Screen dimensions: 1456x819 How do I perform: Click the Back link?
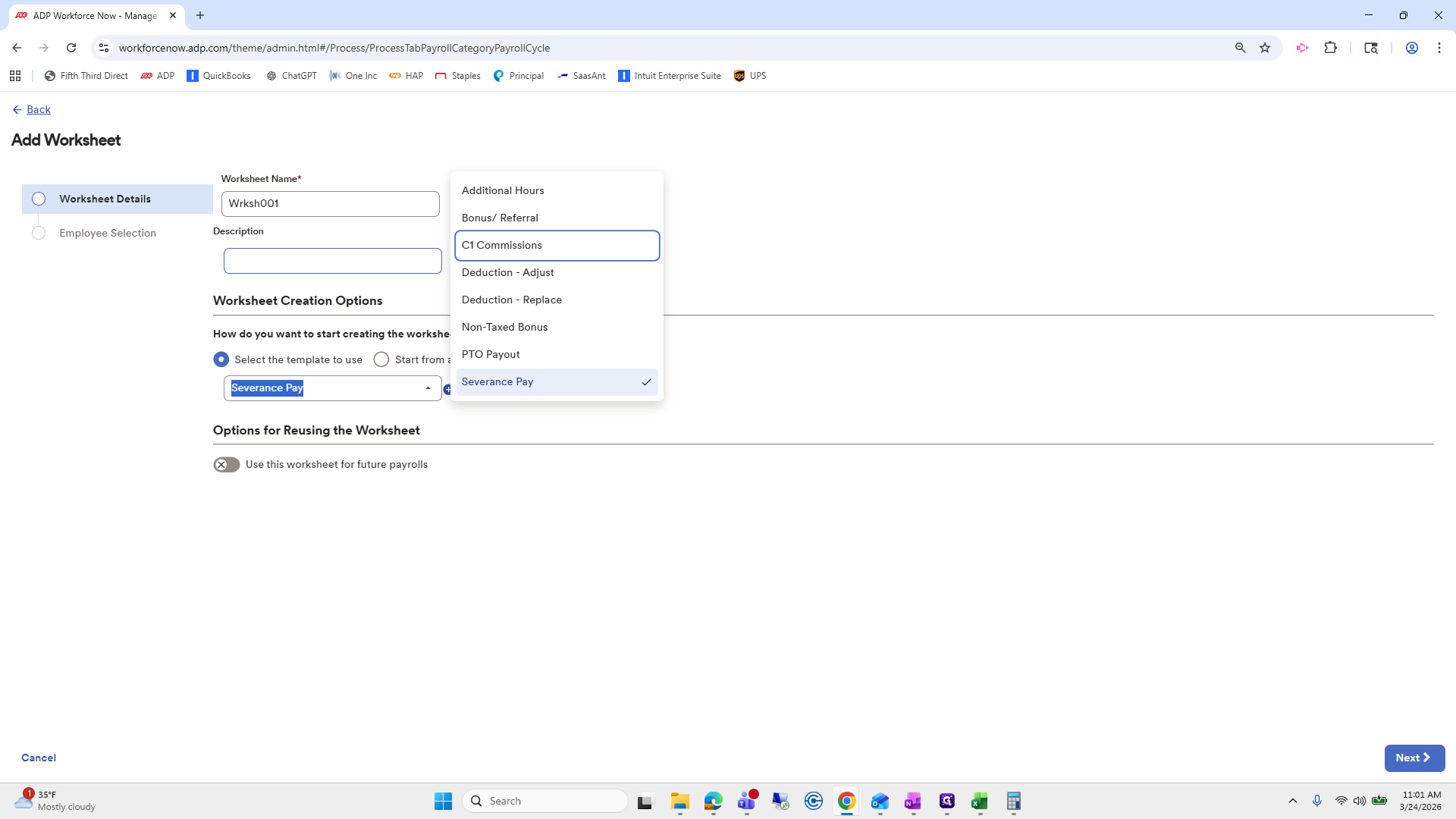[x=38, y=110]
